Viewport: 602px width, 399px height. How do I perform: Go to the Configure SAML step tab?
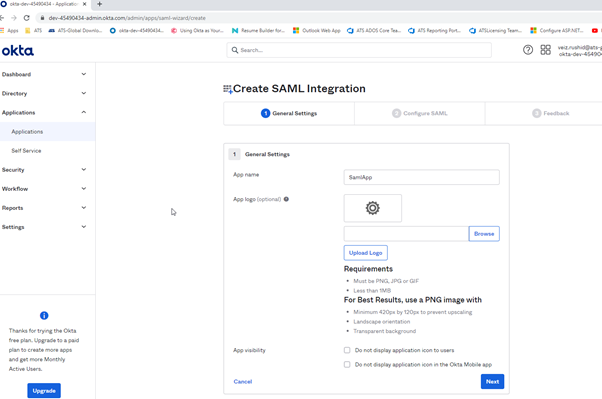coord(420,113)
